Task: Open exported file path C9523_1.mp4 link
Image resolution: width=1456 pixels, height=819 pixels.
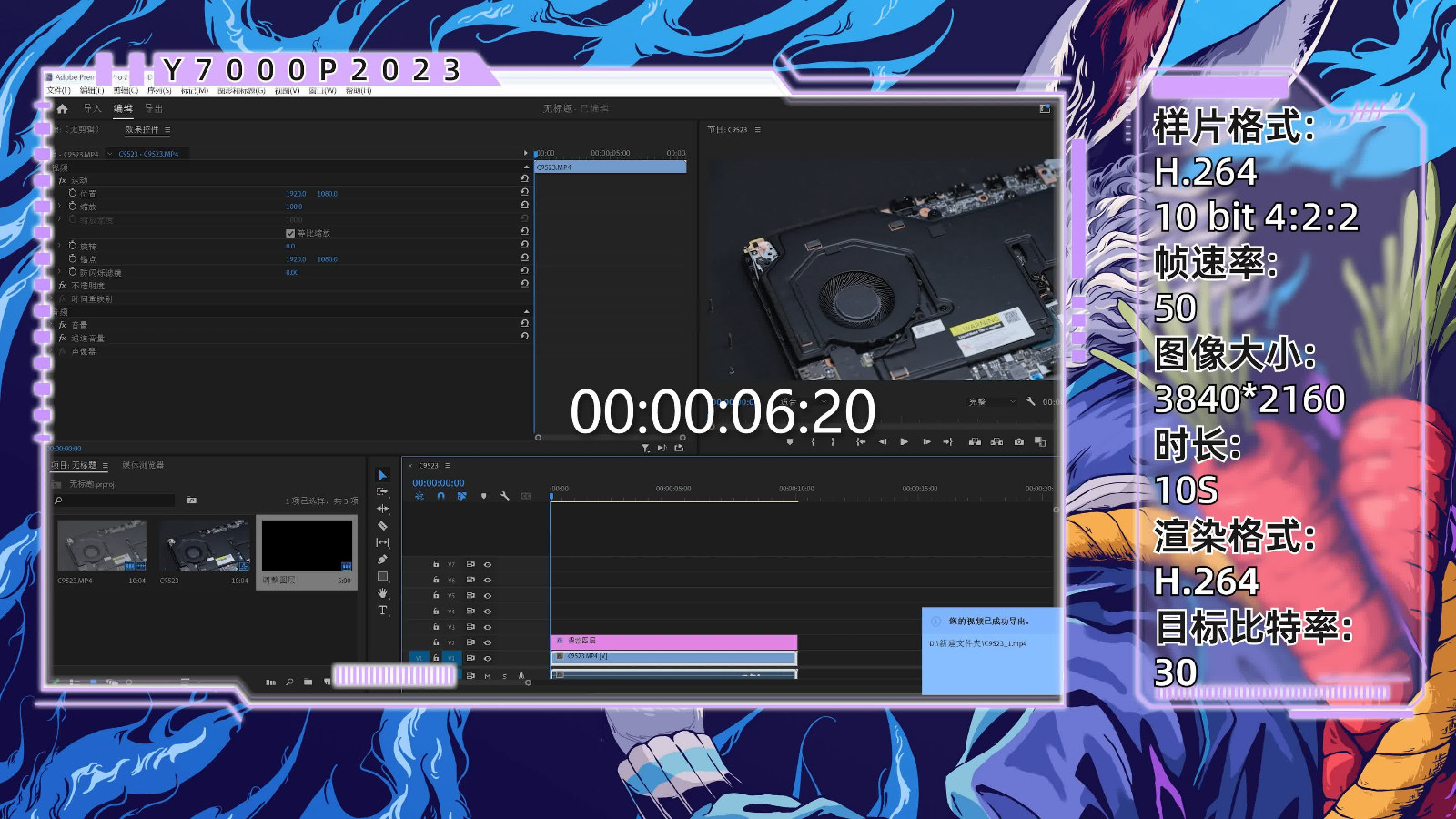Action: [977, 643]
